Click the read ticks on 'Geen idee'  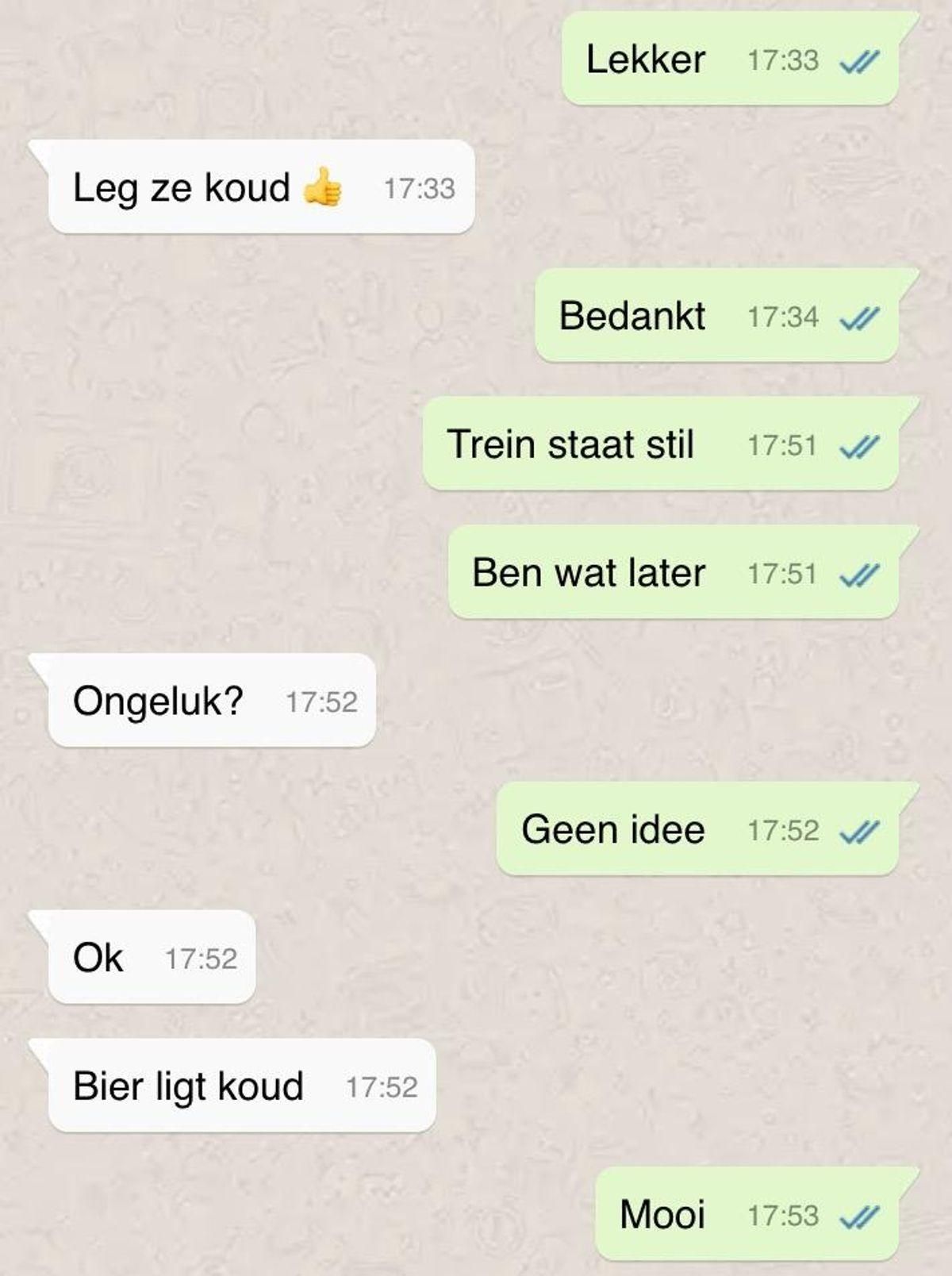point(859,832)
